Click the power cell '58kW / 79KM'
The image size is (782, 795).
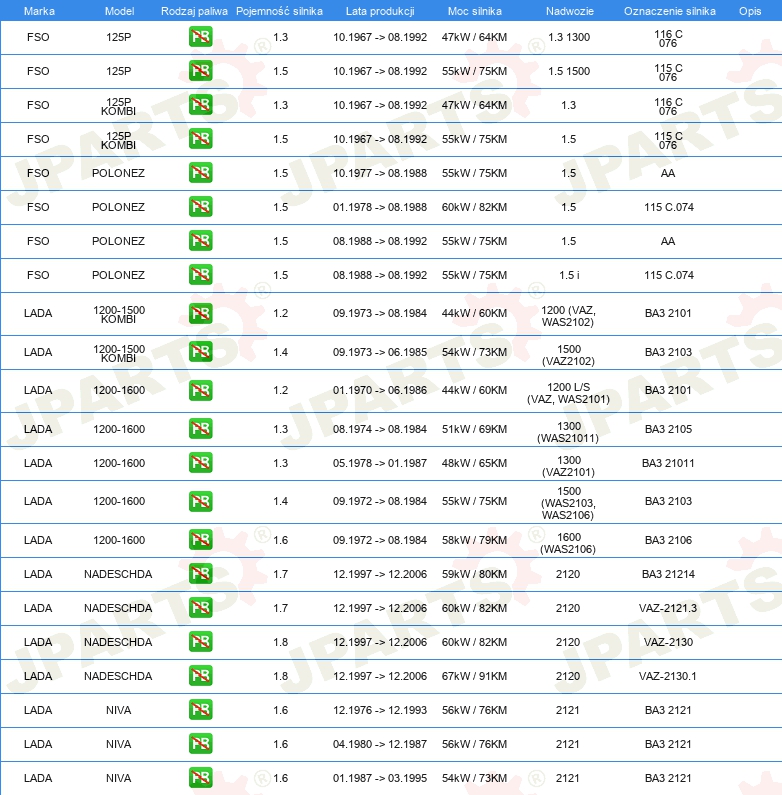(x=474, y=540)
